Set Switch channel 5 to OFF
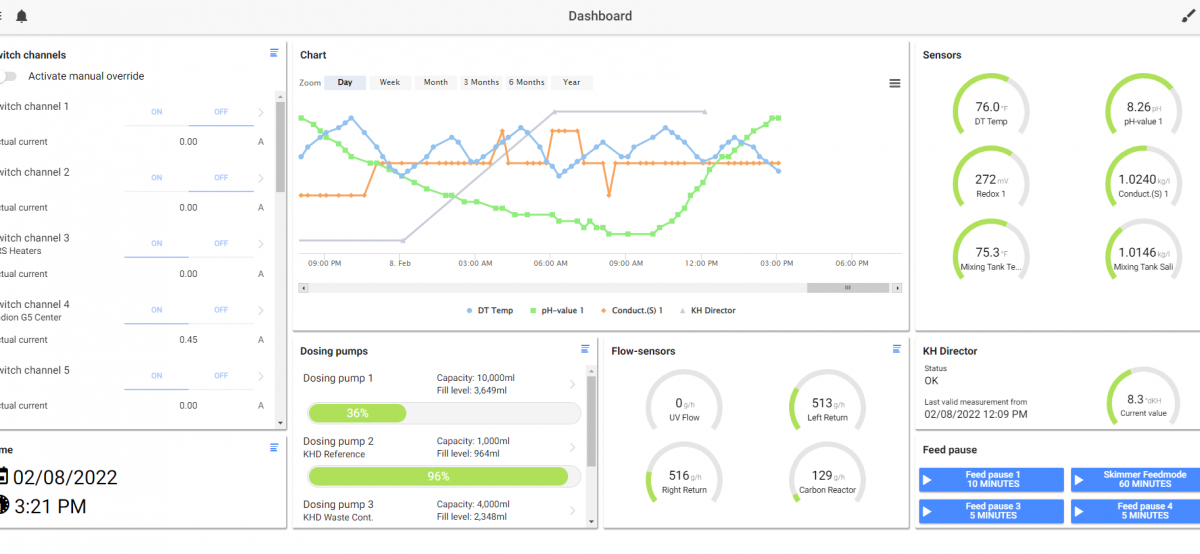The height and width of the screenshot is (554, 1200). tap(221, 376)
